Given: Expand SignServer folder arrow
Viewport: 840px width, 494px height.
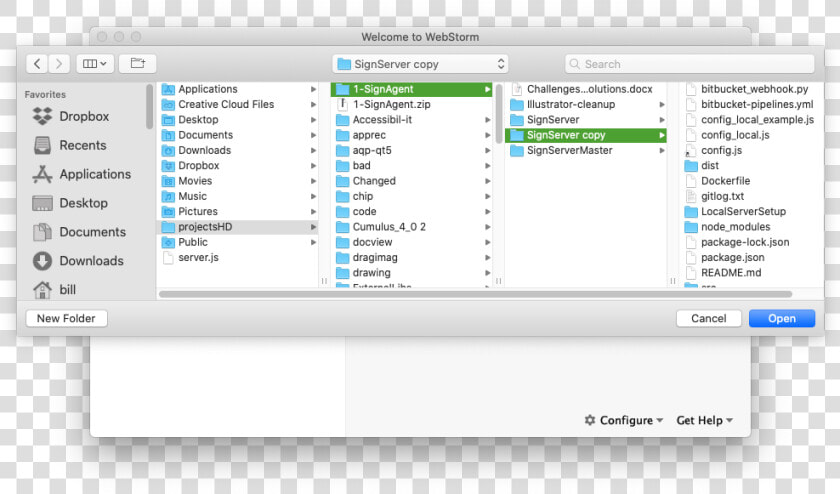Looking at the screenshot, I should pos(662,120).
